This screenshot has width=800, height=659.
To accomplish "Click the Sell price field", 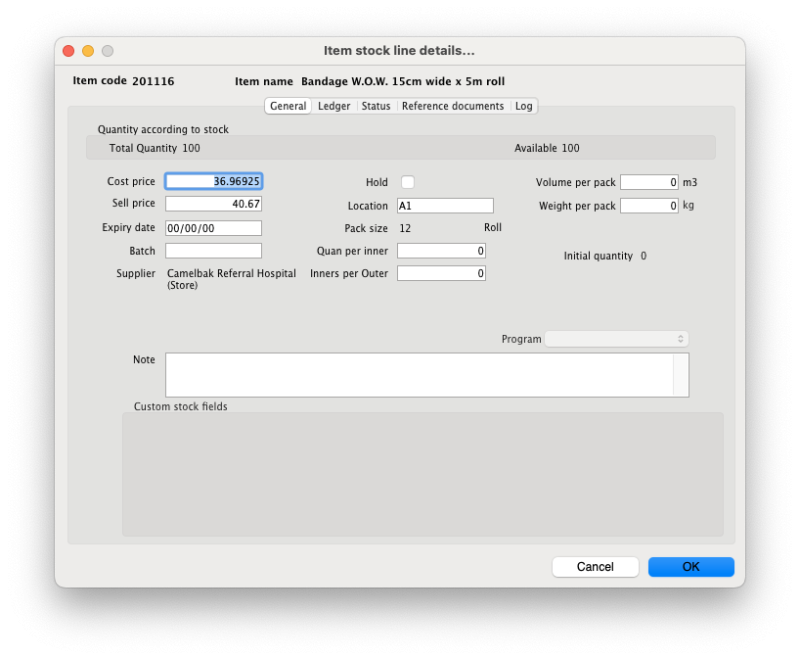I will pyautogui.click(x=213, y=204).
